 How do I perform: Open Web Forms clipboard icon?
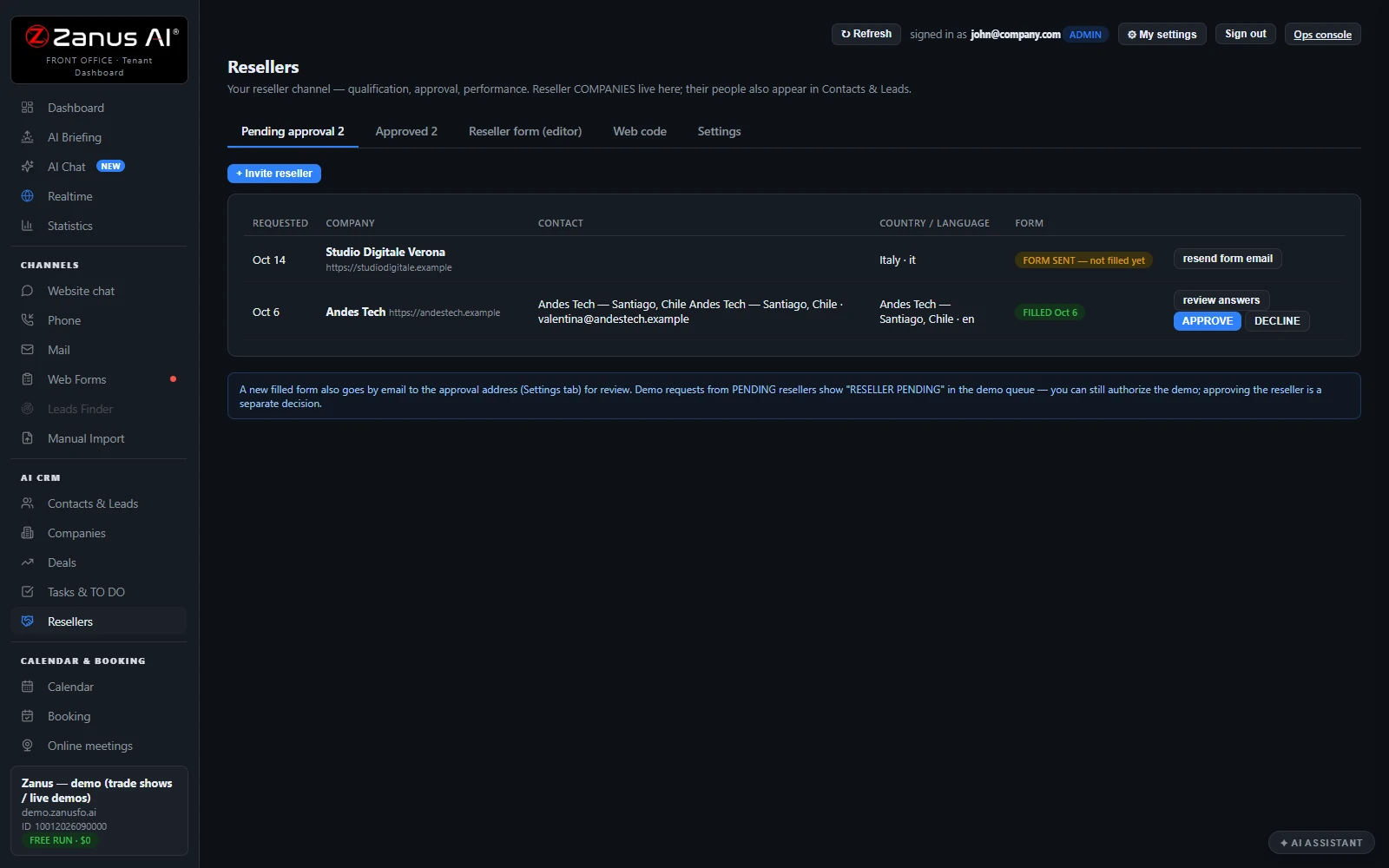pyautogui.click(x=27, y=379)
